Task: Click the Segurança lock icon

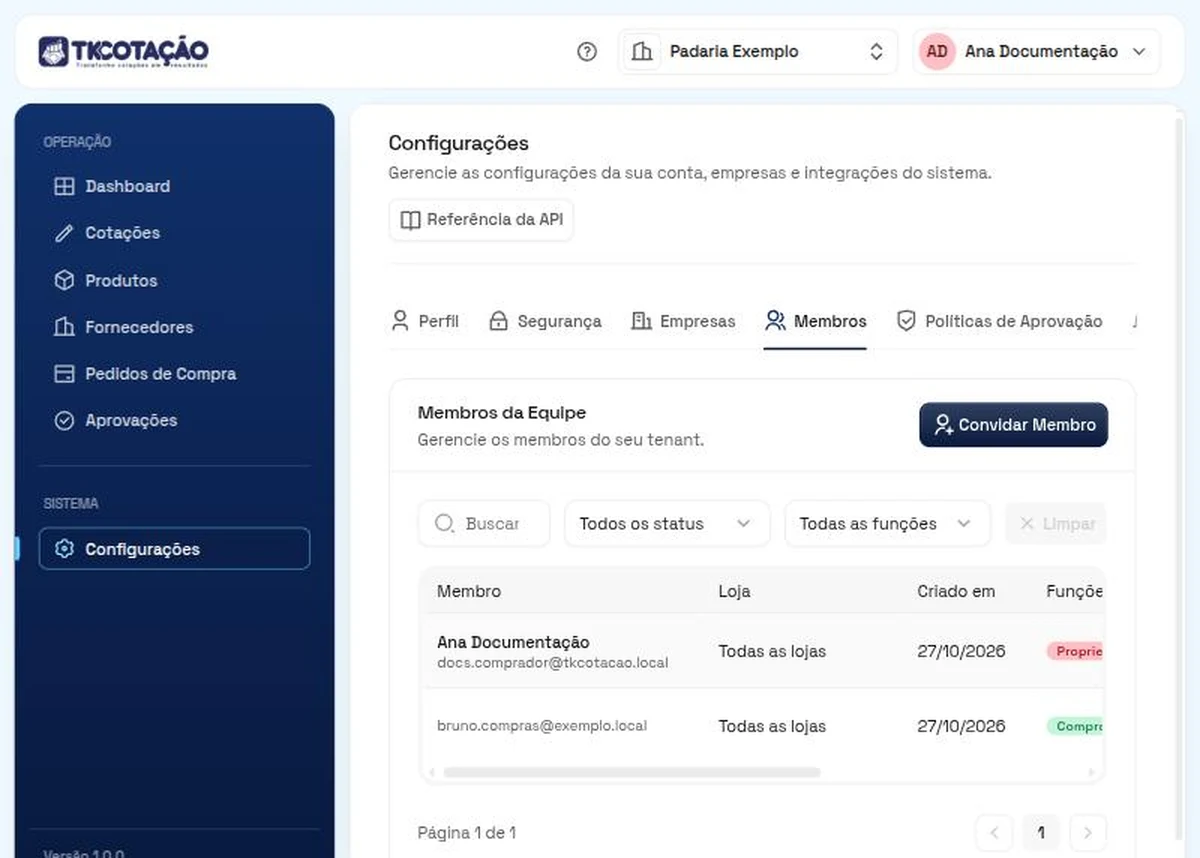Action: [498, 321]
